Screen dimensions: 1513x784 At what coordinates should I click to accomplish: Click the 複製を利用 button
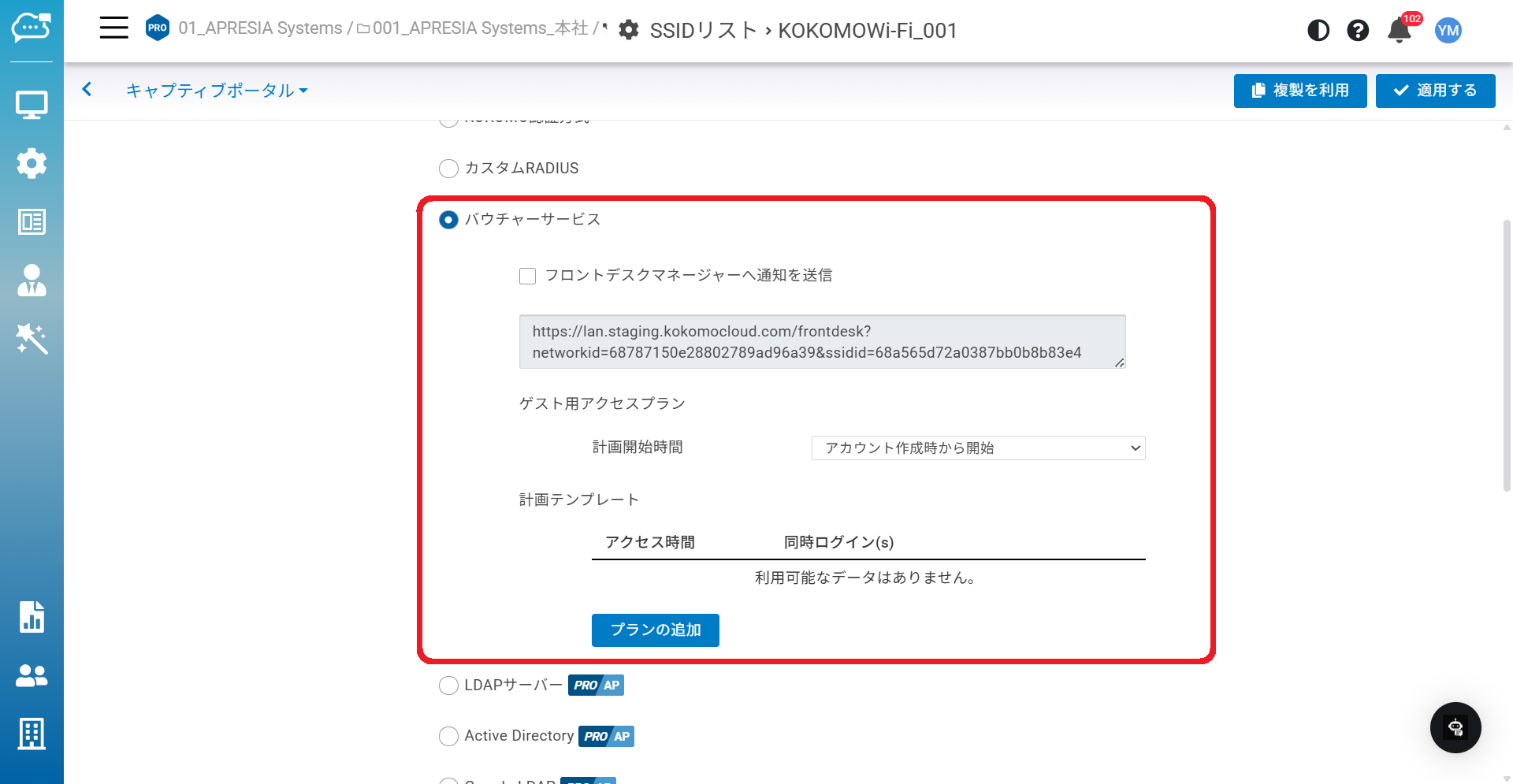click(1299, 91)
